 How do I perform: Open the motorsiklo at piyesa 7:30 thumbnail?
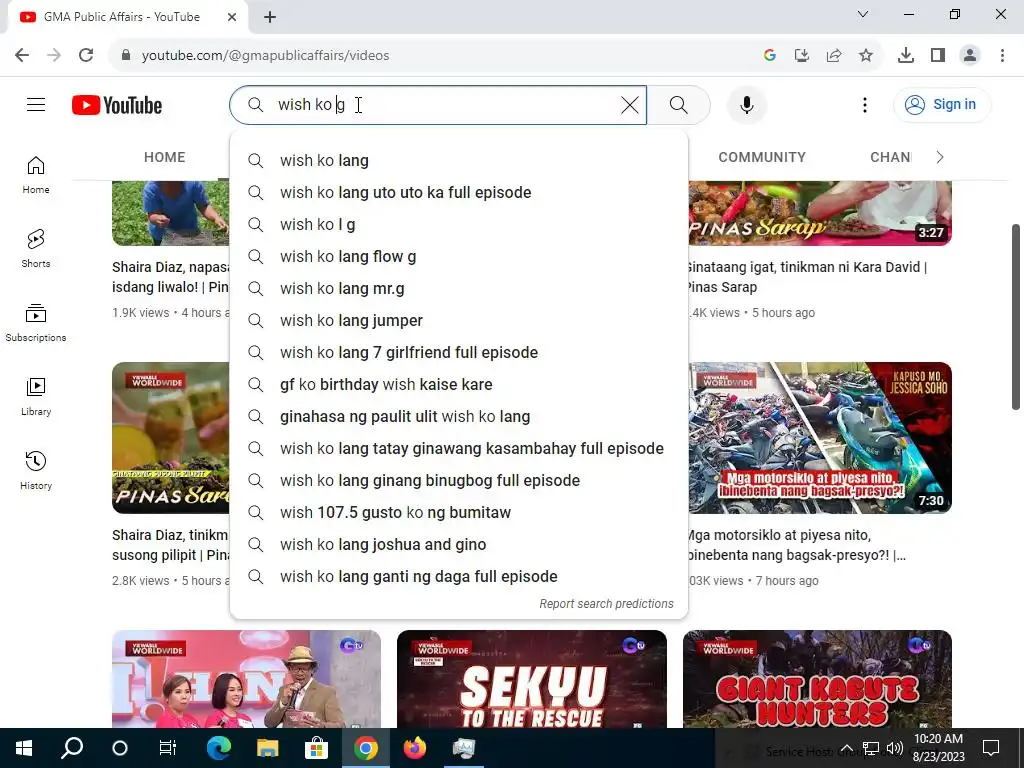pos(820,438)
